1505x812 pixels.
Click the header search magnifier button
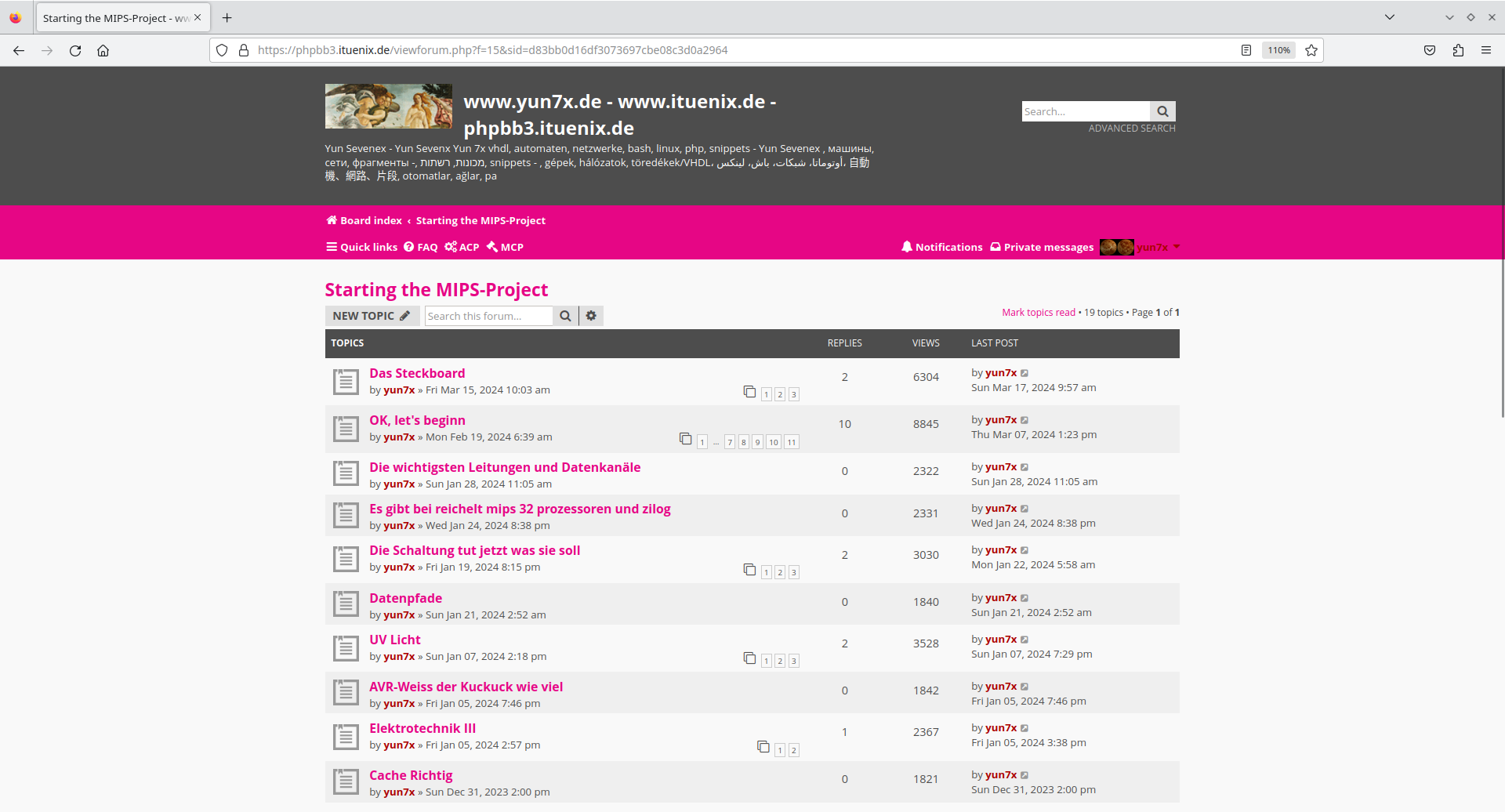coord(1162,111)
